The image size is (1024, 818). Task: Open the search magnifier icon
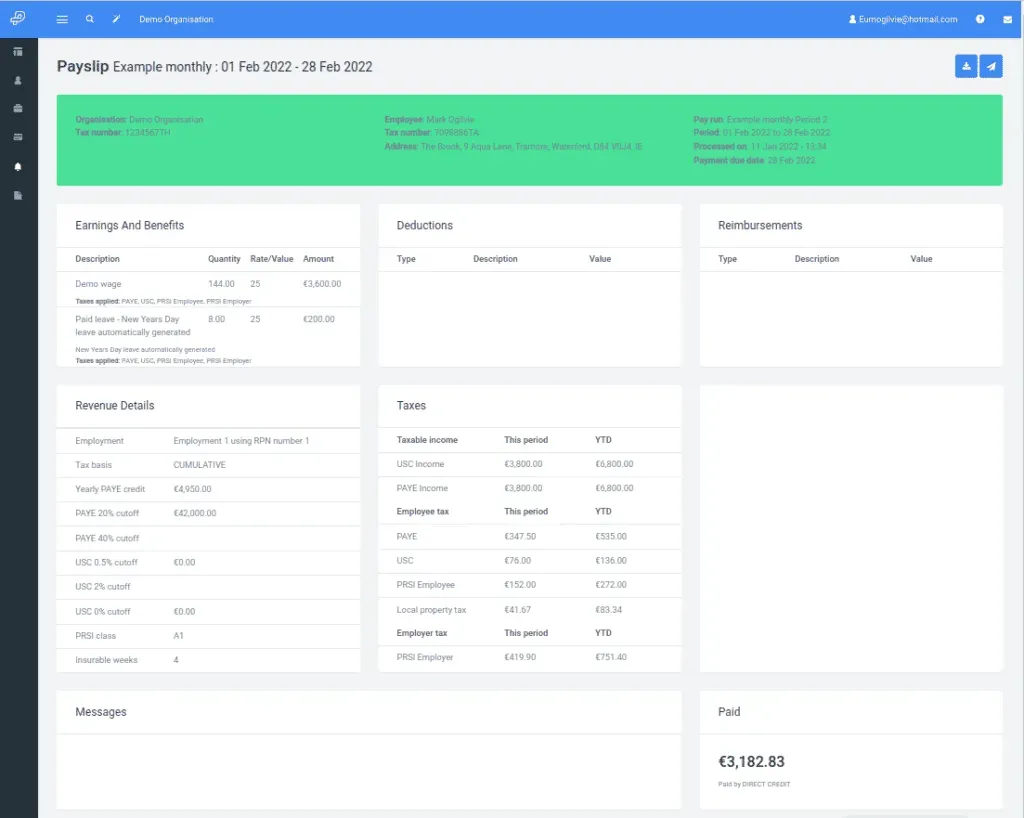tap(90, 19)
